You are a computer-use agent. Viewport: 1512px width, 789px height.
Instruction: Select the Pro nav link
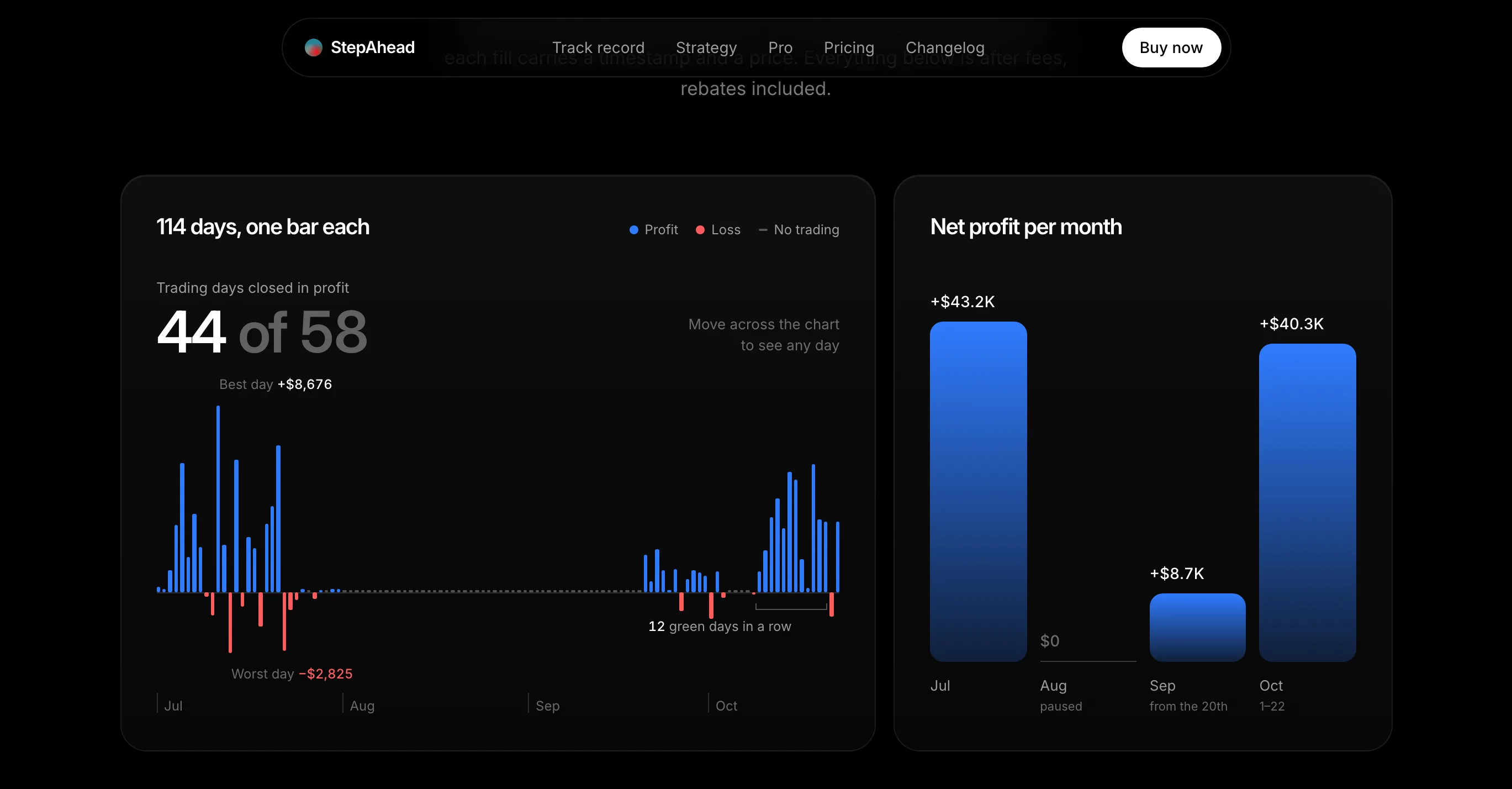point(780,48)
